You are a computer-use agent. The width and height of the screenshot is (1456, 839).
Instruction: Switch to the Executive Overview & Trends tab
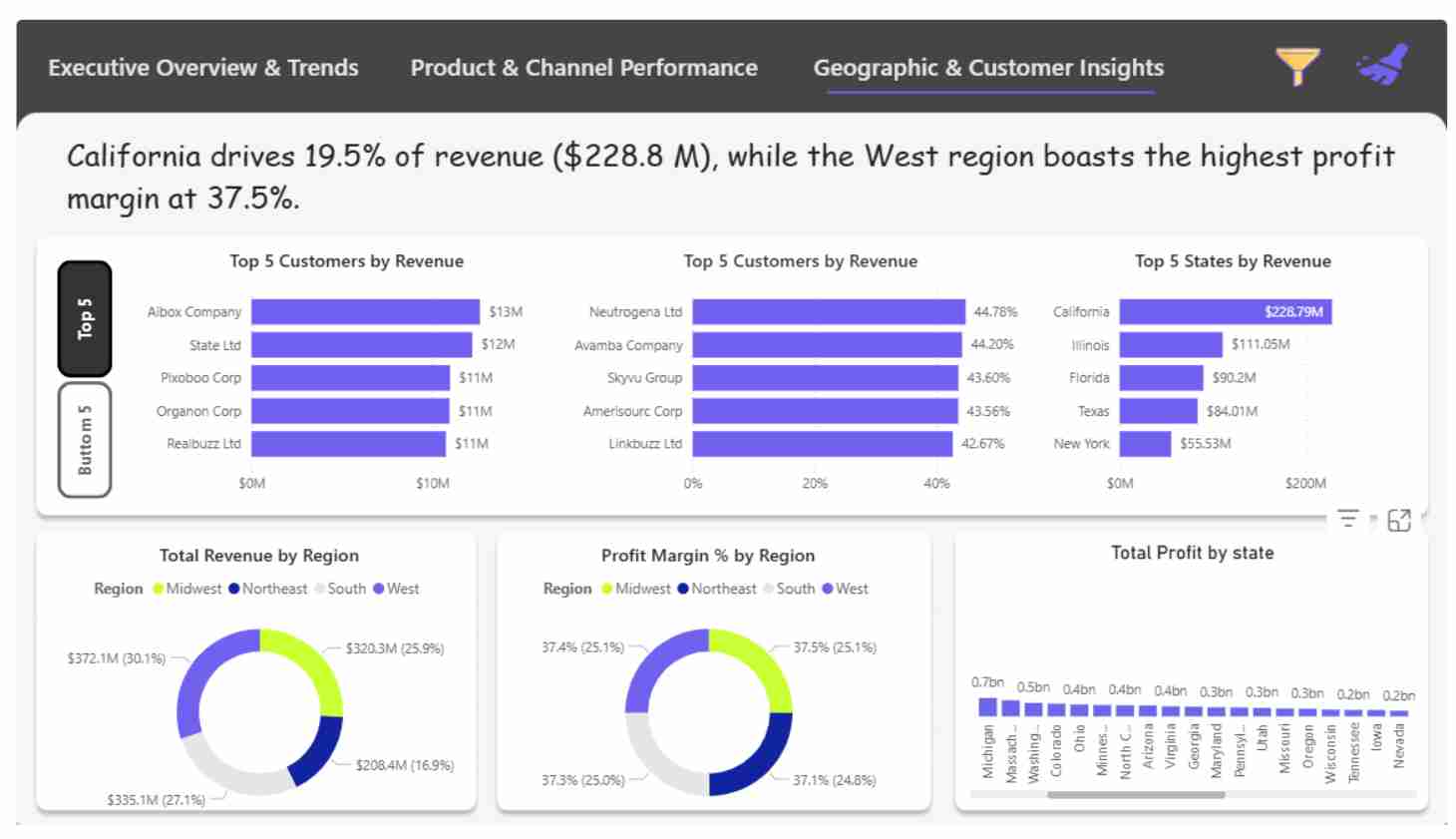coord(202,68)
